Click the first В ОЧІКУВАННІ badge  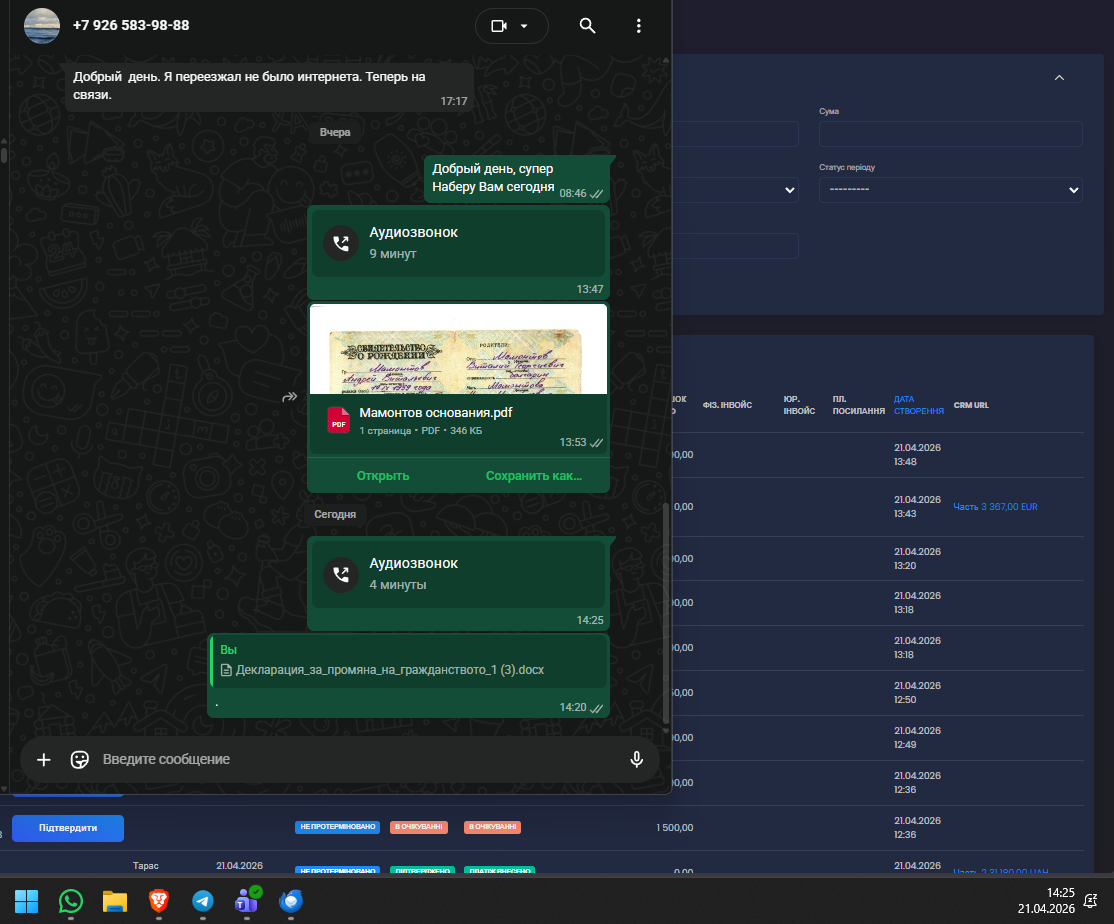[418, 827]
